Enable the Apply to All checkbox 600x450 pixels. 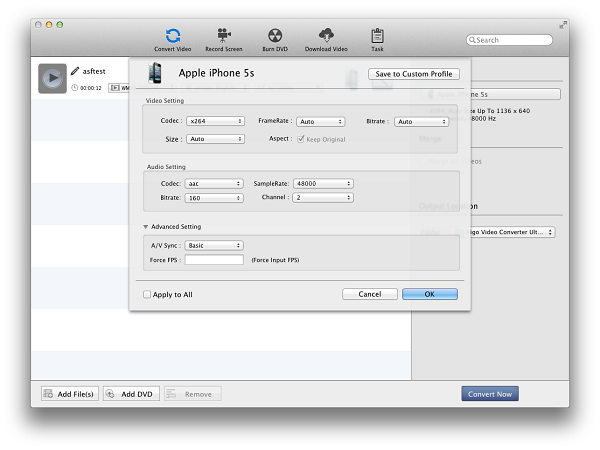(x=147, y=294)
